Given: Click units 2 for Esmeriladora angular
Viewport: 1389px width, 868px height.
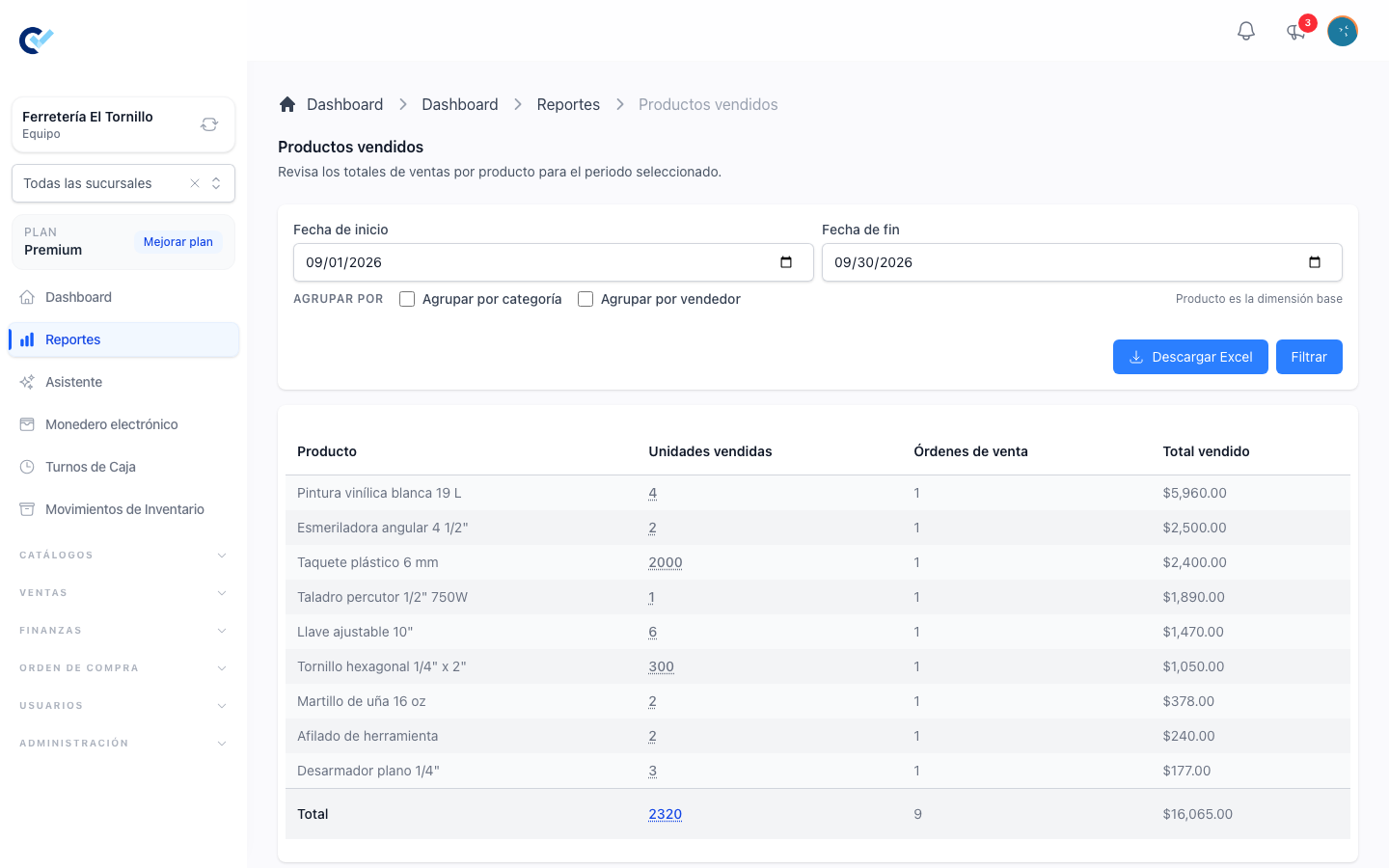Looking at the screenshot, I should coord(653,528).
